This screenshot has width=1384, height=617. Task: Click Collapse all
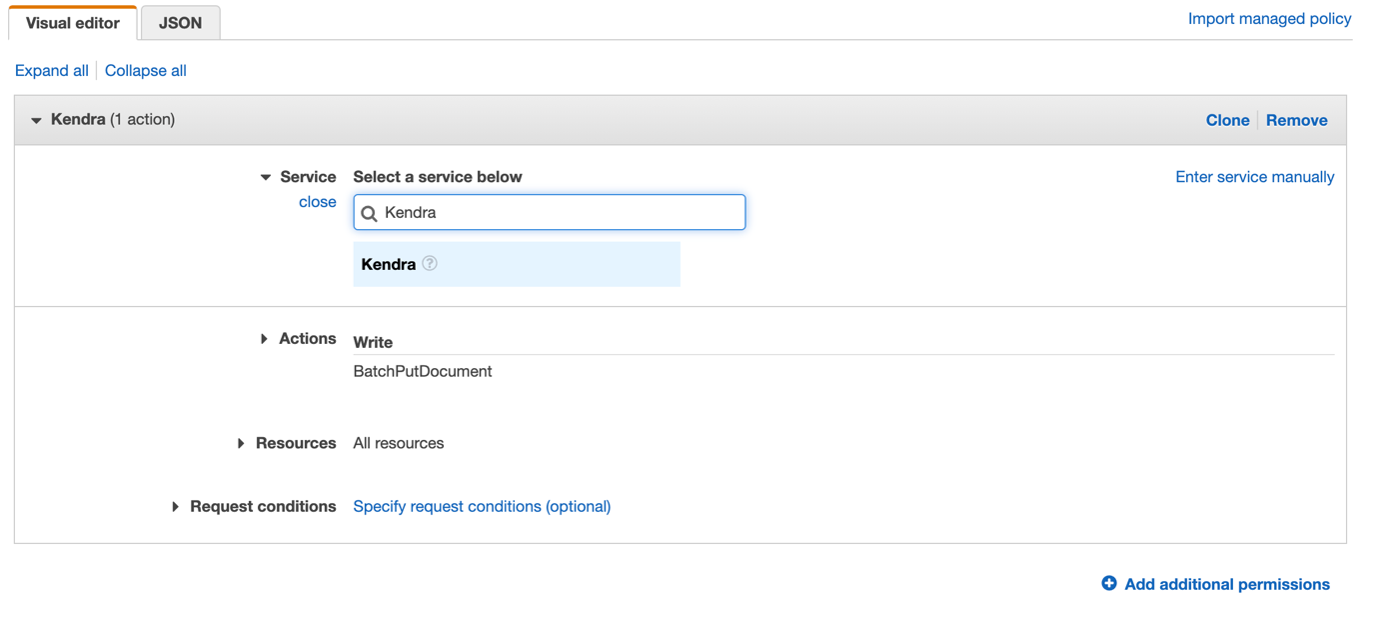[x=146, y=71]
